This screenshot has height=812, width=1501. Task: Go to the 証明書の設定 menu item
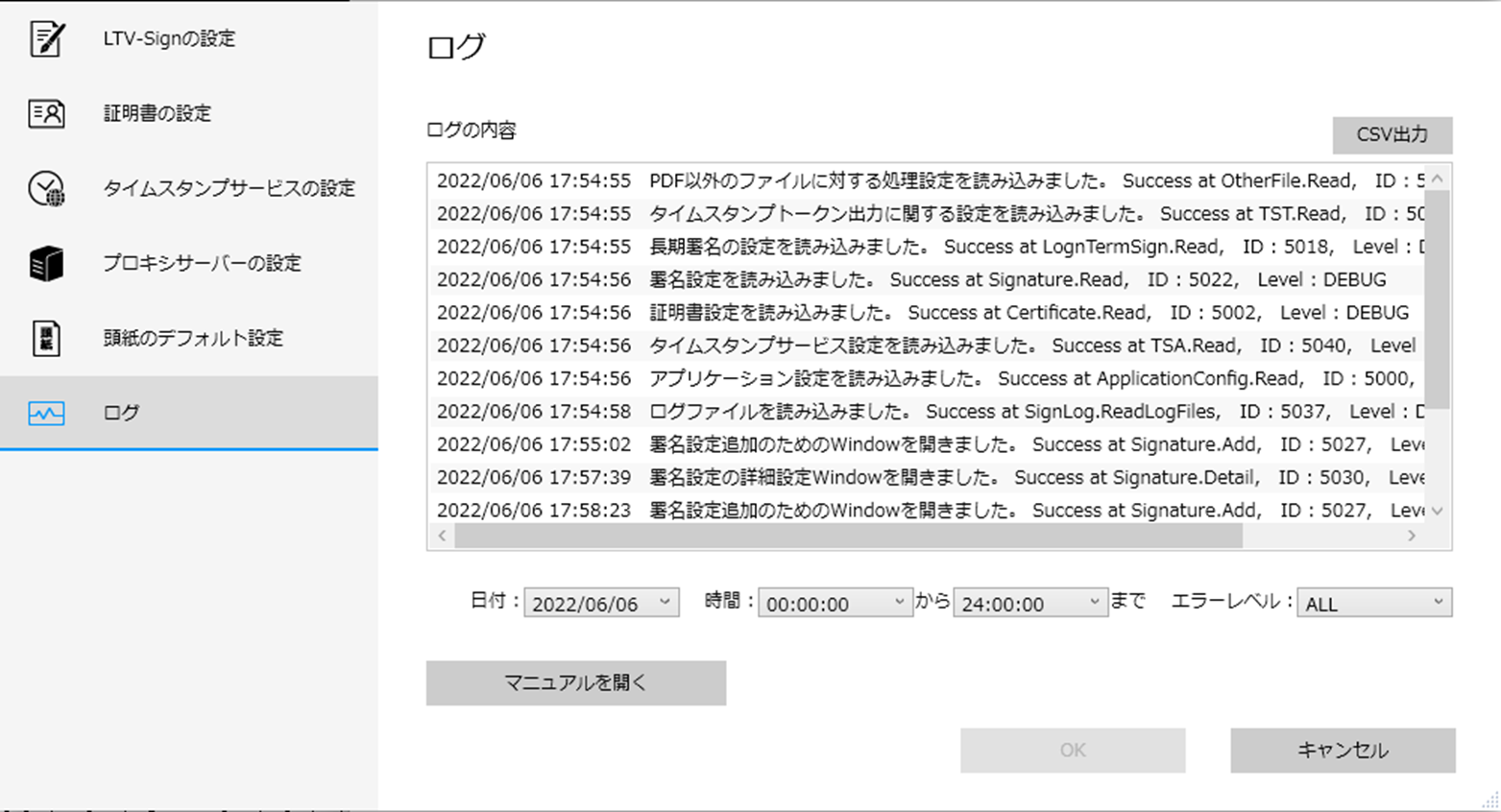point(157,114)
